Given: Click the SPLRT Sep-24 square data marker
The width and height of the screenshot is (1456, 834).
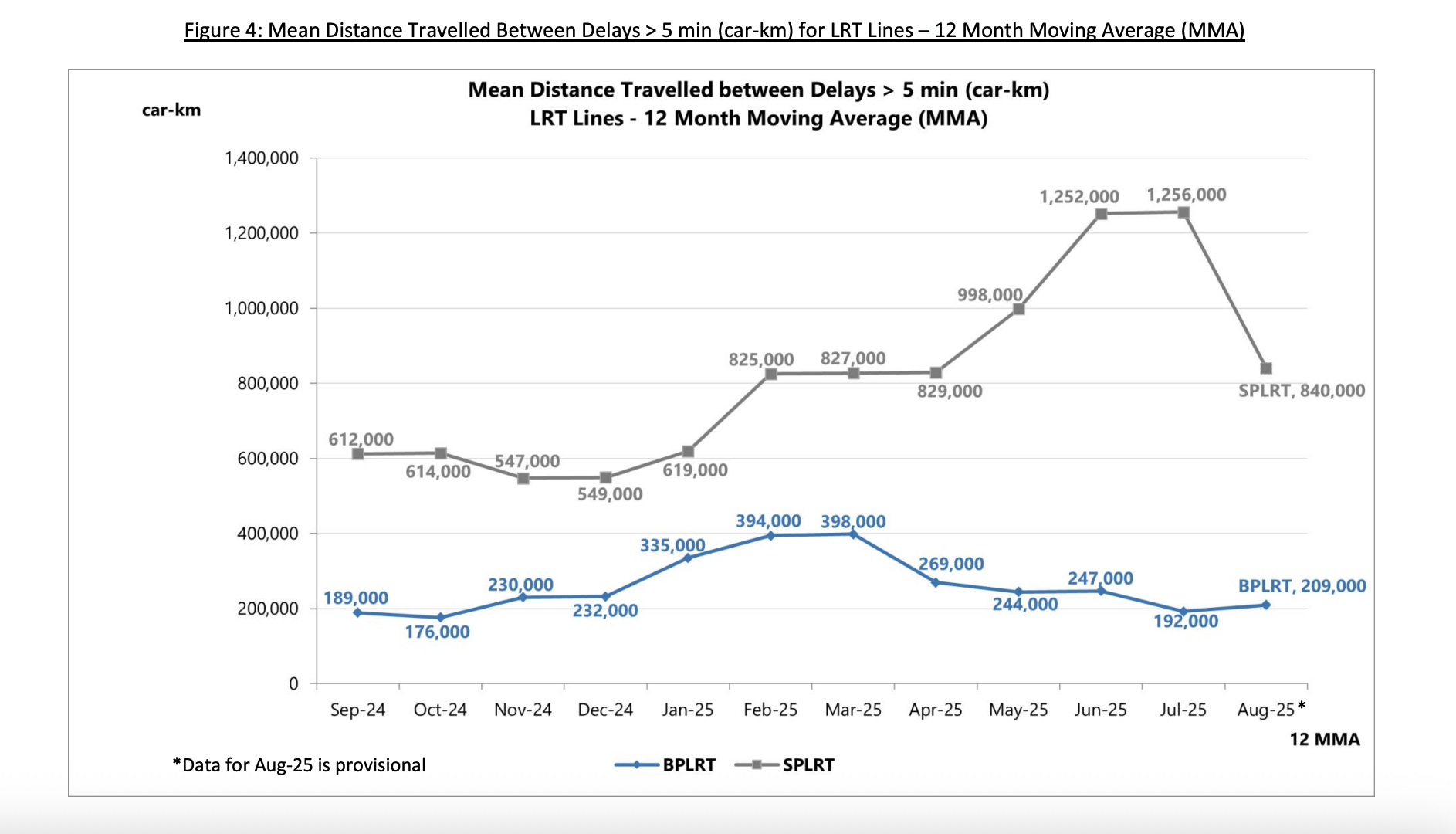Looking at the screenshot, I should click(357, 454).
